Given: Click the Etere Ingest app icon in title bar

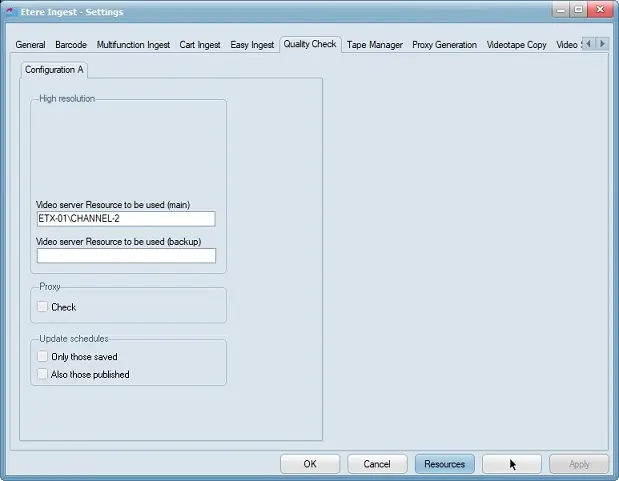Looking at the screenshot, I should (x=11, y=10).
